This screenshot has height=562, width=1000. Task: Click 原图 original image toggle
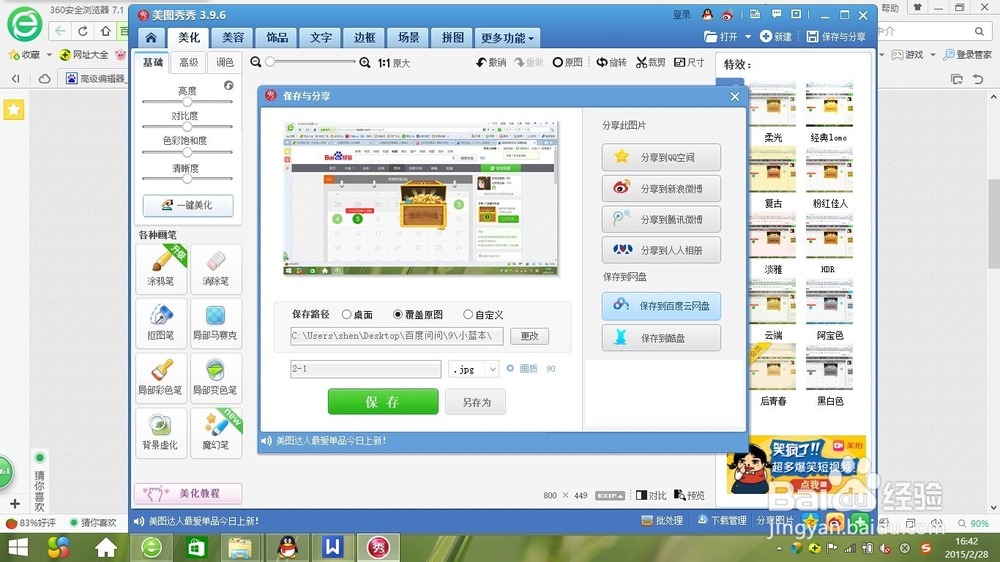[x=568, y=63]
